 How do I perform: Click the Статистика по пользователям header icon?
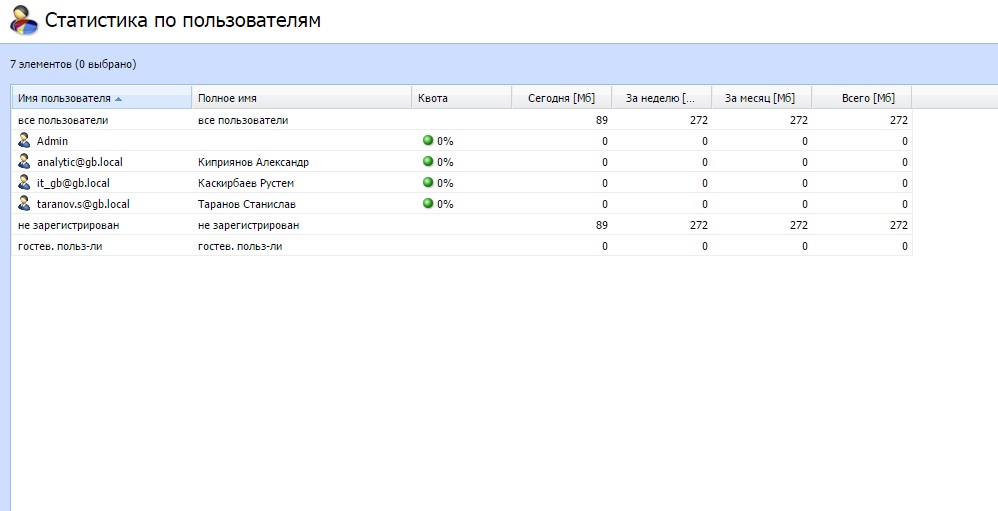(24, 20)
